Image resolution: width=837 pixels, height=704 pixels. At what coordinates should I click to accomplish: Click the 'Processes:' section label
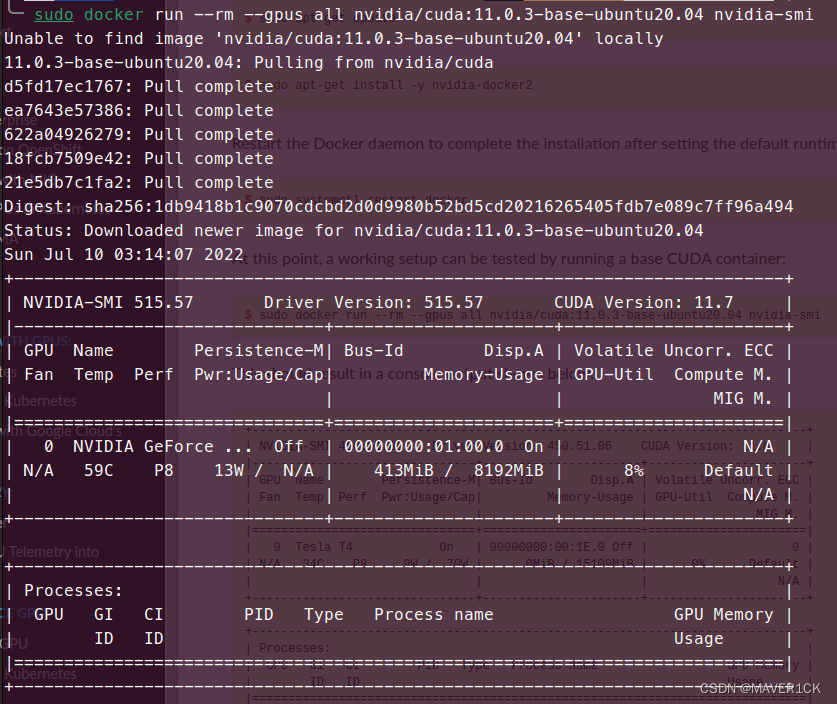(x=74, y=591)
